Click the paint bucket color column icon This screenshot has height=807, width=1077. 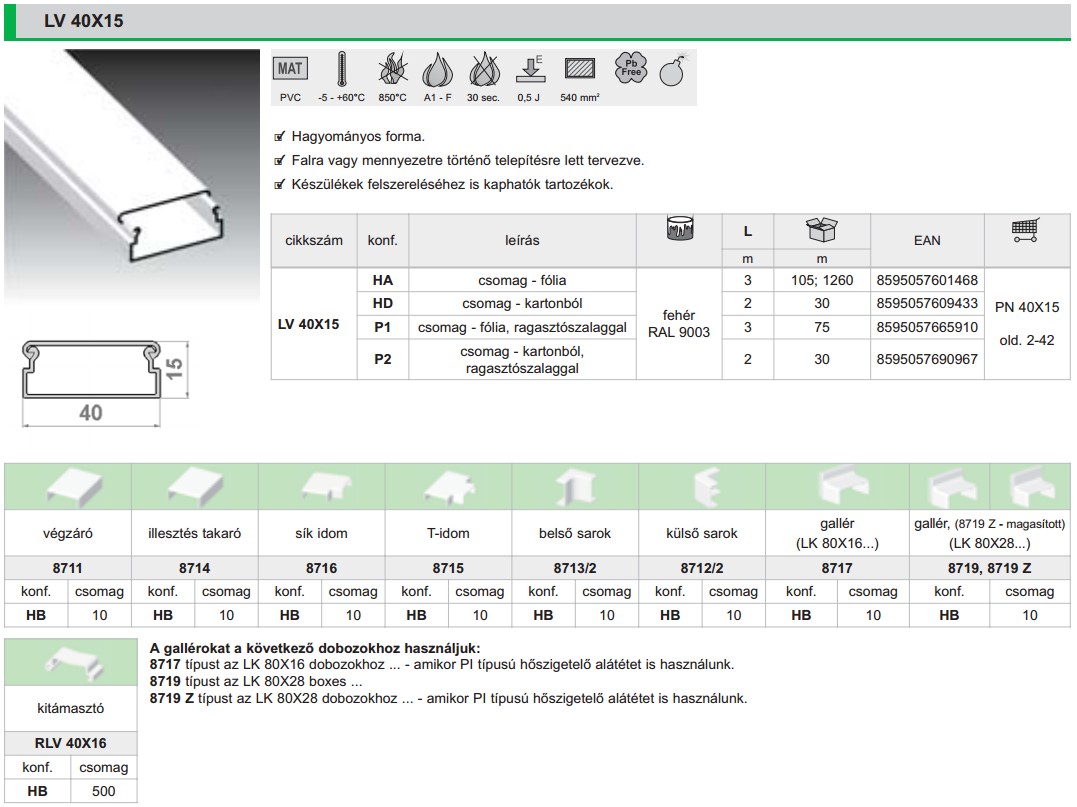pos(679,231)
